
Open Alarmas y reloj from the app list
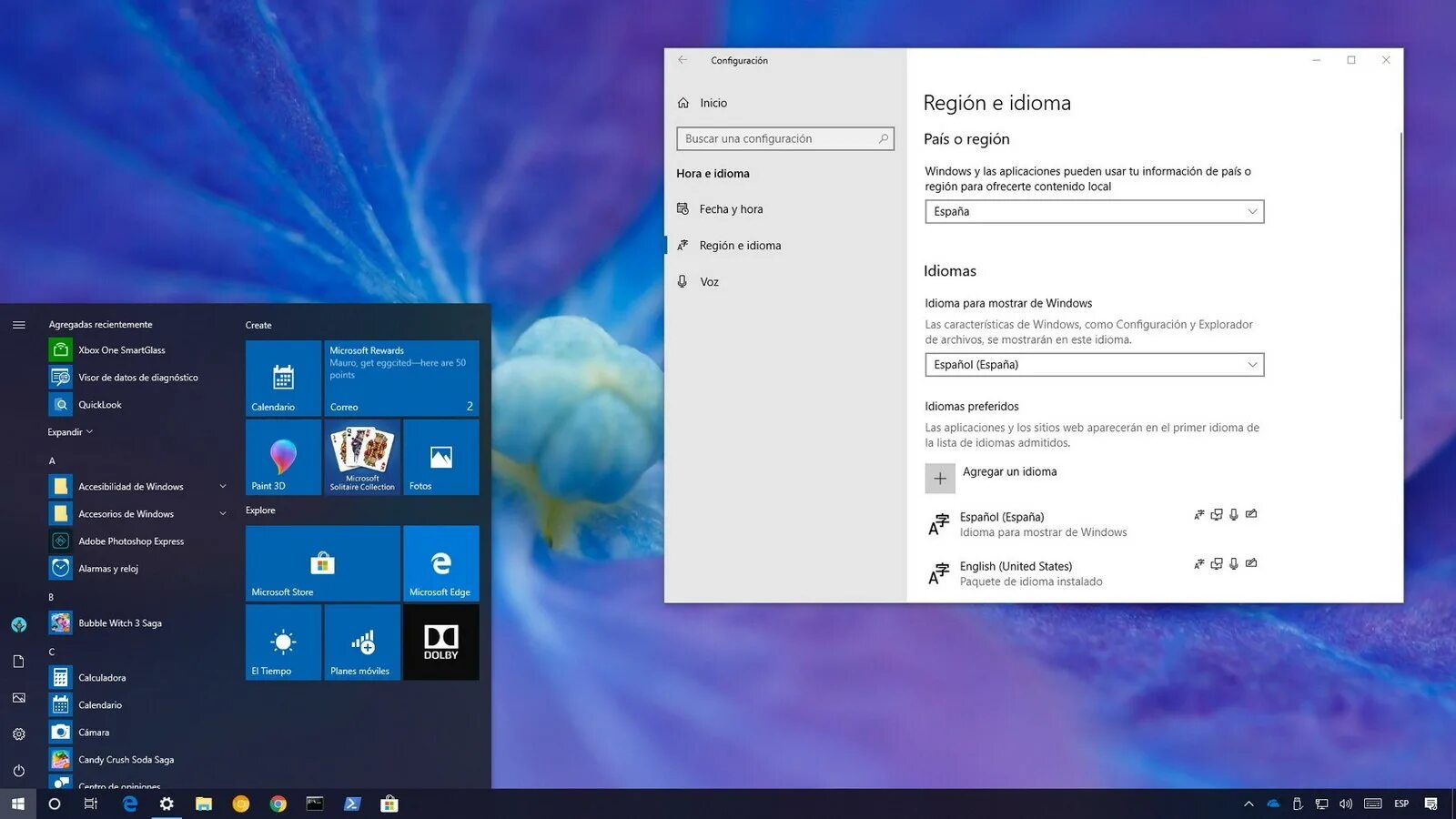coord(106,568)
